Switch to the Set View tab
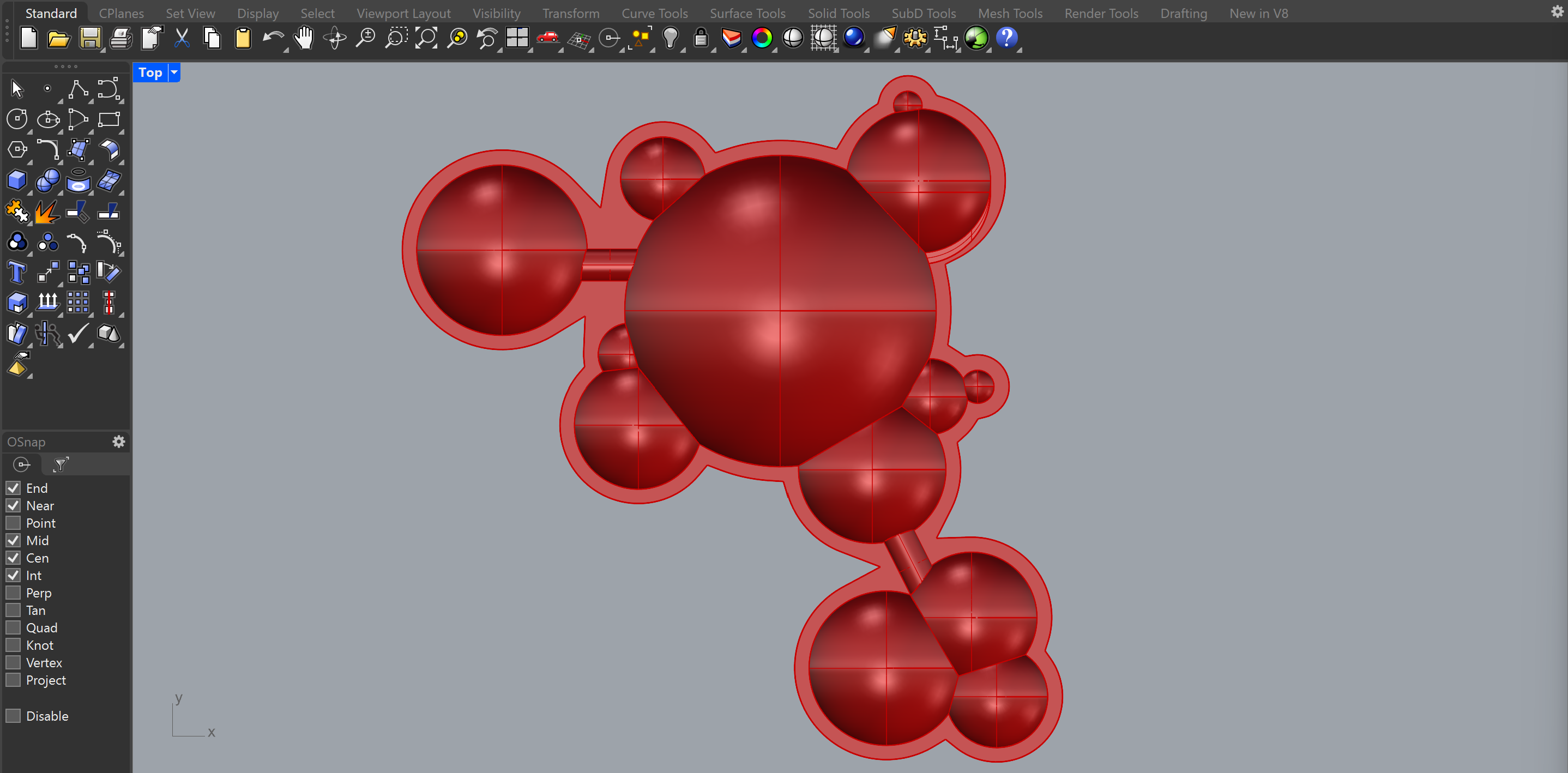 pos(190,13)
